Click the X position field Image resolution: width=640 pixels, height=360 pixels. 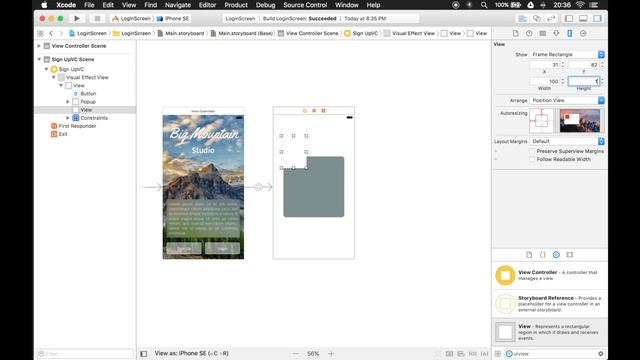click(544, 64)
